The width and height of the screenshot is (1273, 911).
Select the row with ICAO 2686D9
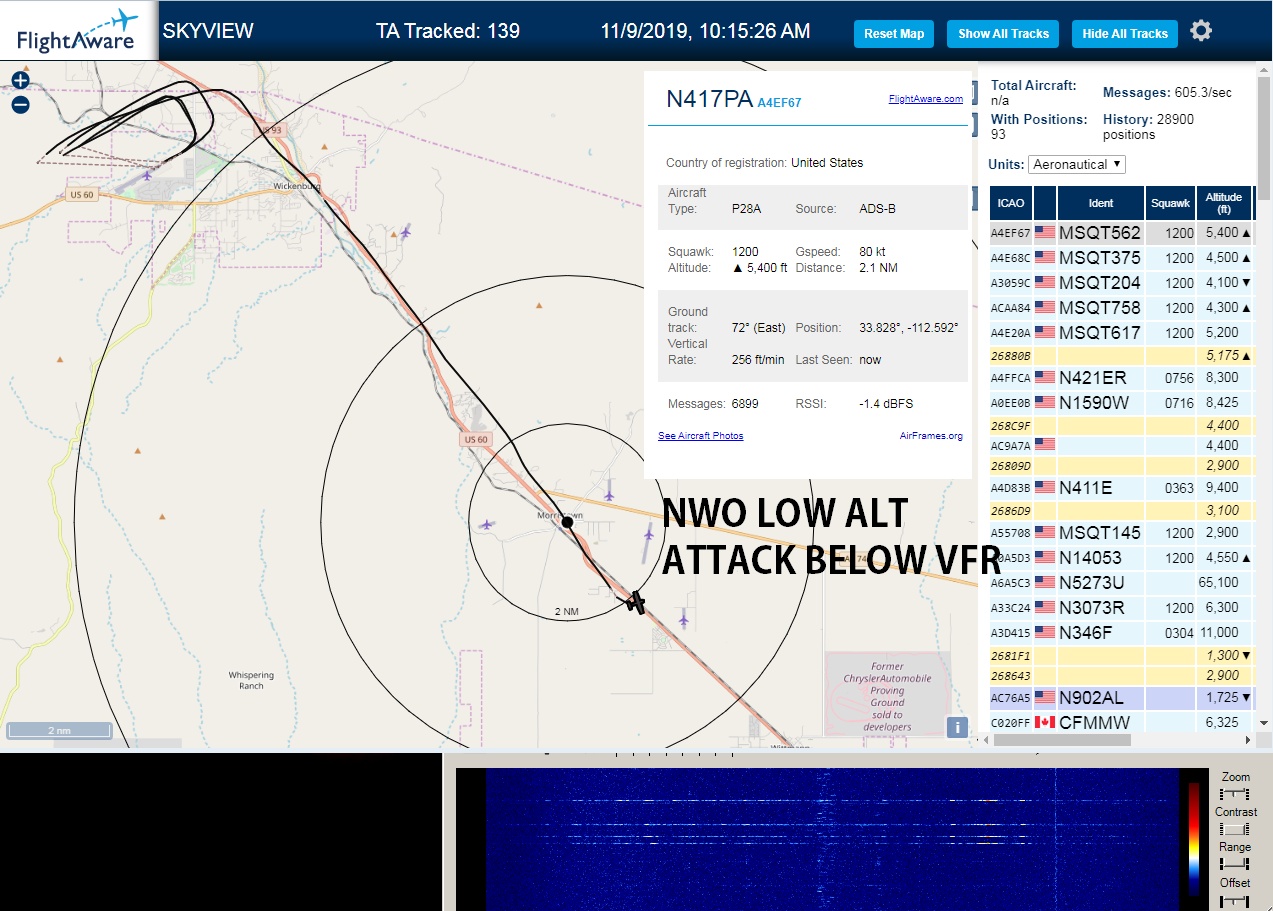tap(1121, 510)
